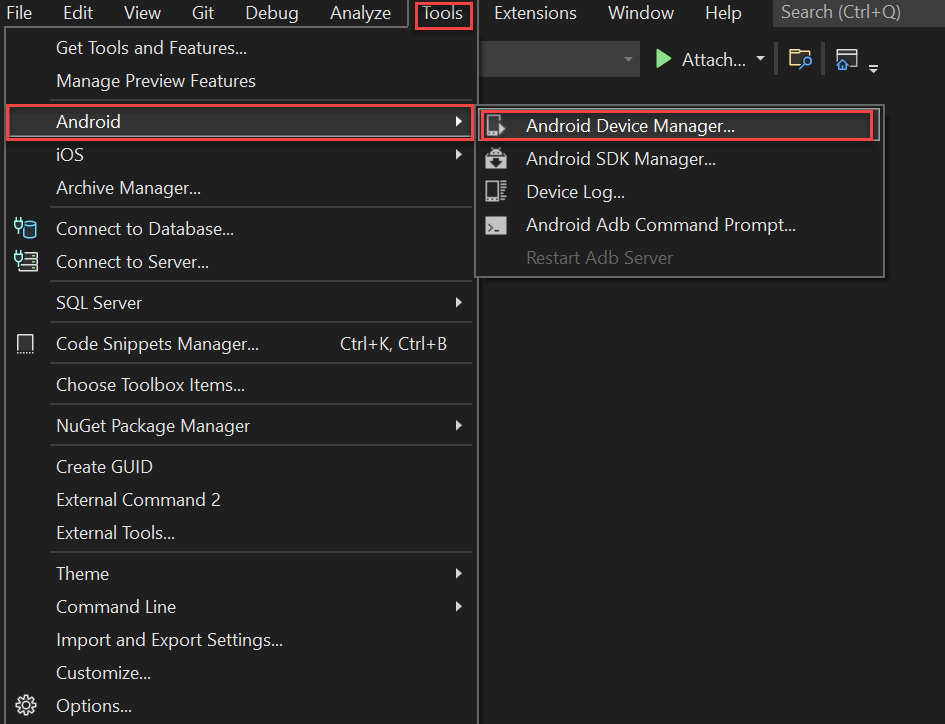Click the Options gear icon

click(25, 705)
